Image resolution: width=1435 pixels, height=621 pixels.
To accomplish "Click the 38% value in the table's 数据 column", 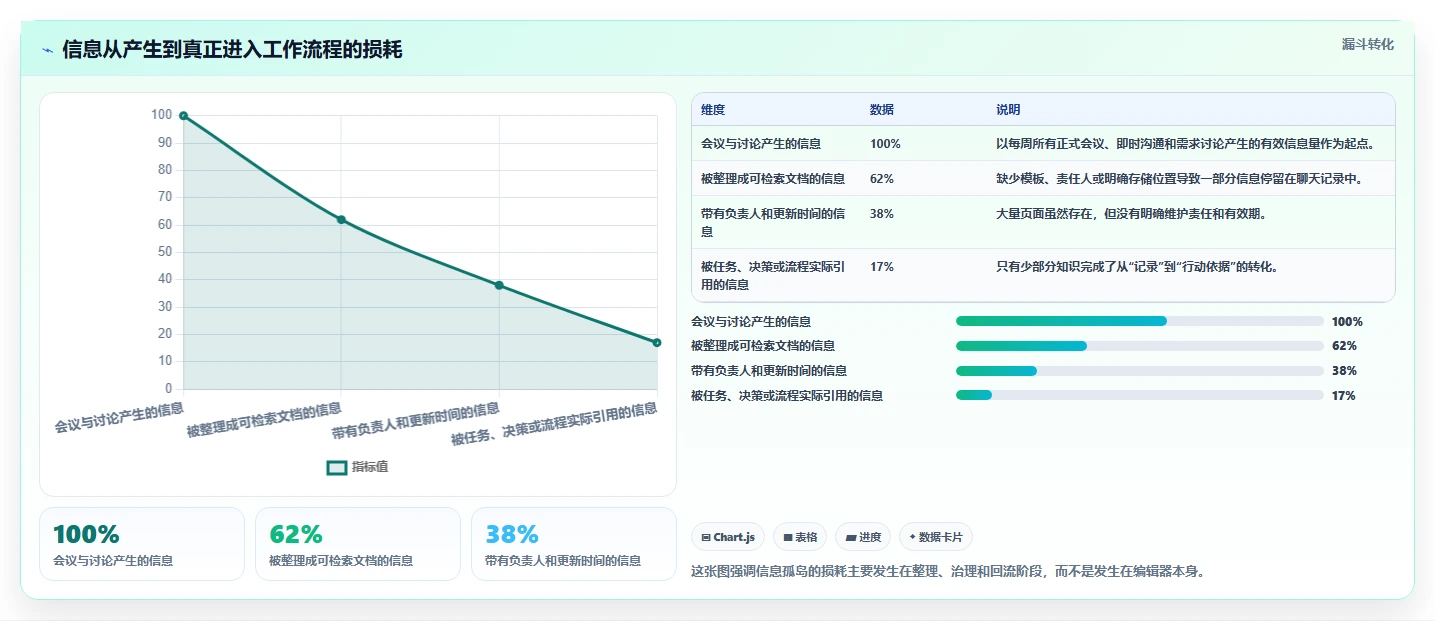I will click(x=882, y=214).
